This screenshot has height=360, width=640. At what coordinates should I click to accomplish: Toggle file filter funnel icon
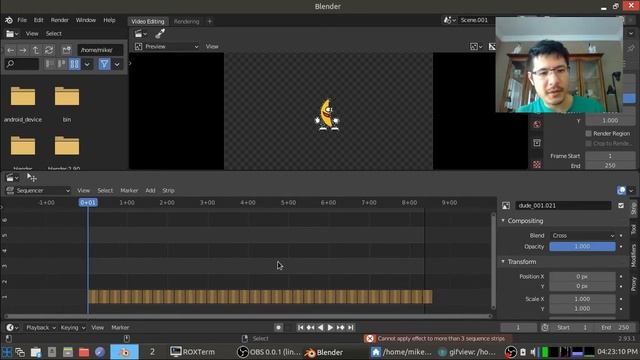(x=104, y=64)
